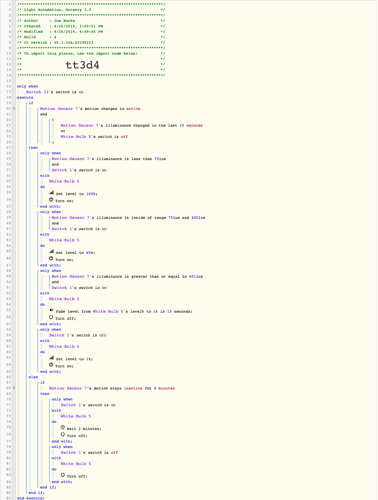
Task: Click the lightning marker beside motion changes to active
Action: [14, 108]
